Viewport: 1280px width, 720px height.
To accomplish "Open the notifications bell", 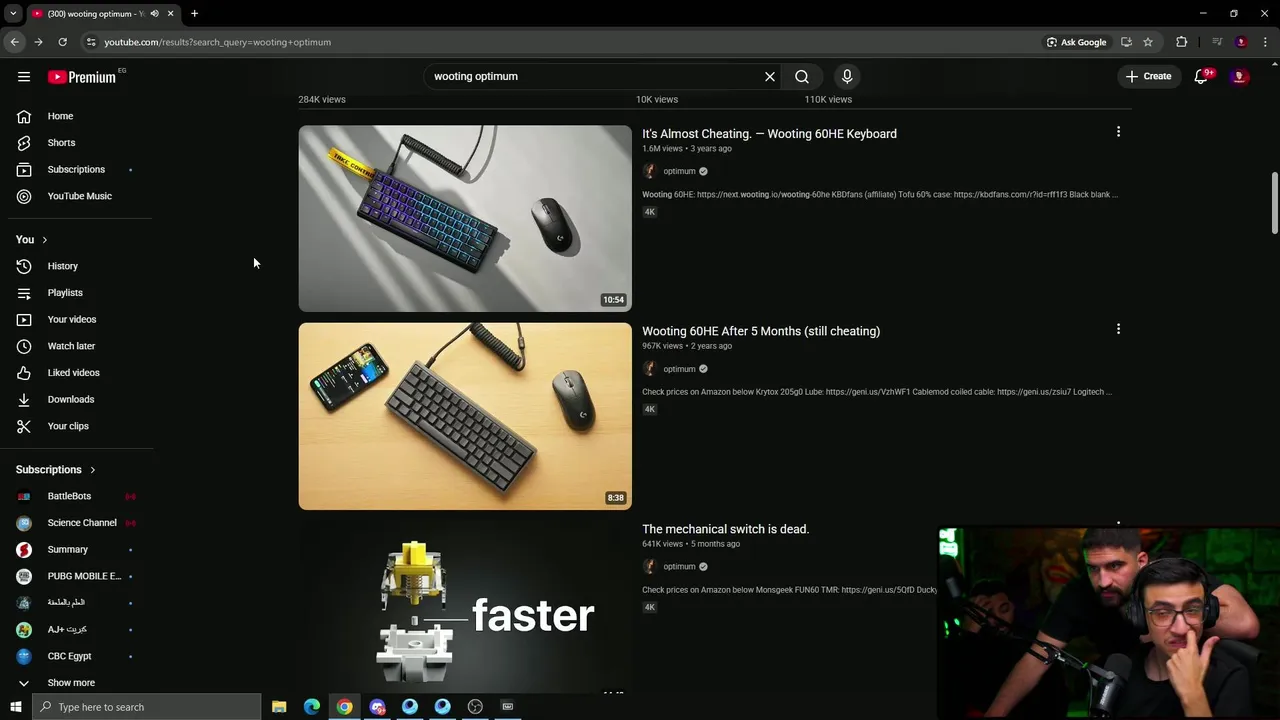I will 1202,76.
